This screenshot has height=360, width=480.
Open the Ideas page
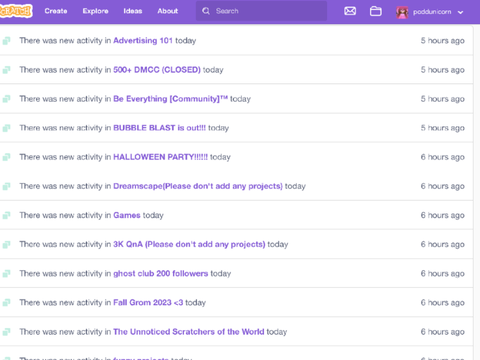coord(133,11)
